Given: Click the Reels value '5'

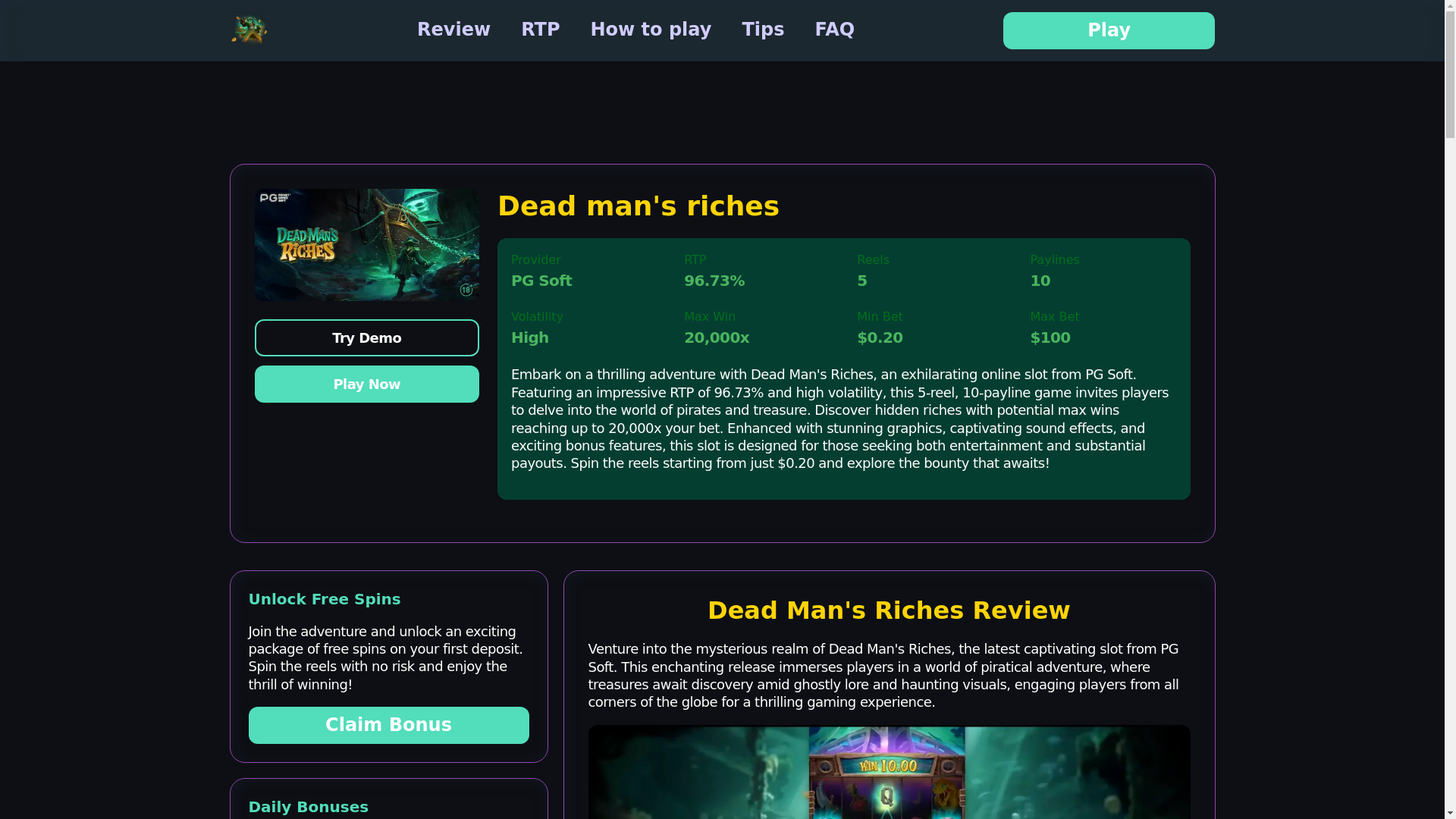Looking at the screenshot, I should click(862, 281).
